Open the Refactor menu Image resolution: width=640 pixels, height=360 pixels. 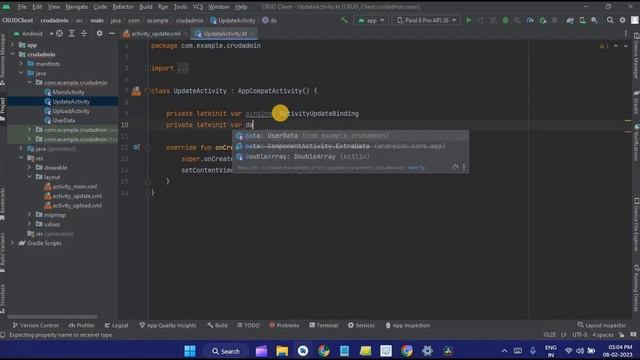(x=123, y=7)
